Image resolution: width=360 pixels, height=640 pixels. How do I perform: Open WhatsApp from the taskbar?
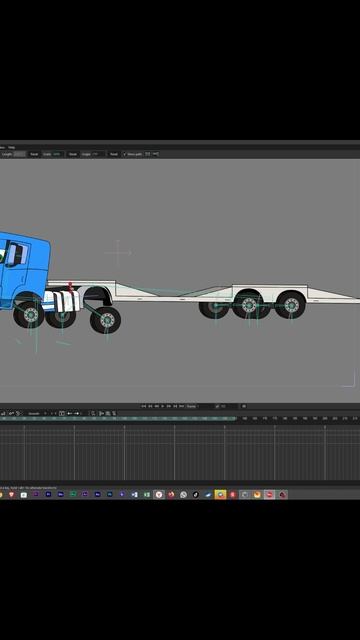(183, 494)
